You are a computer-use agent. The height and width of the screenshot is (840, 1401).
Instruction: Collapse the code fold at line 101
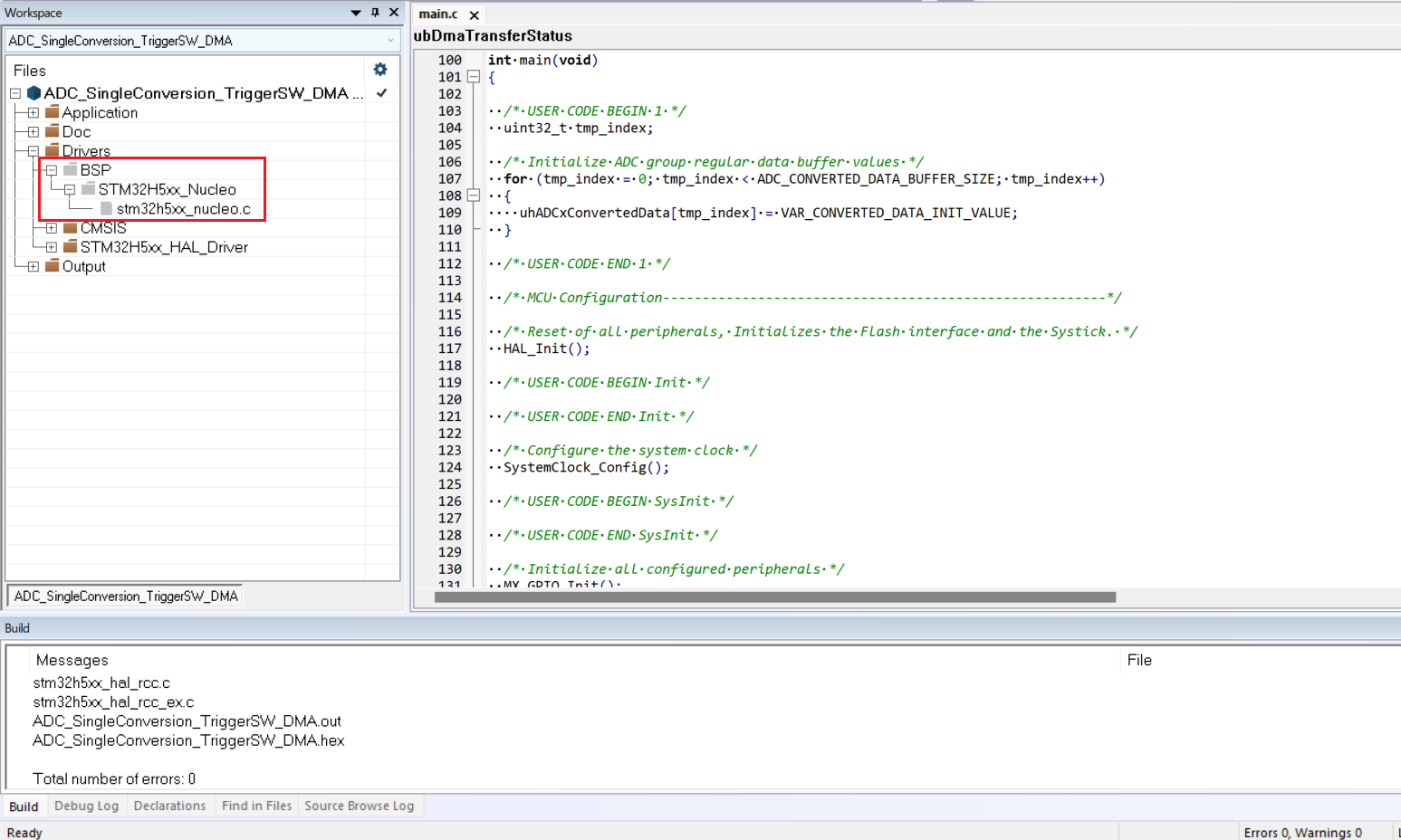(x=473, y=77)
